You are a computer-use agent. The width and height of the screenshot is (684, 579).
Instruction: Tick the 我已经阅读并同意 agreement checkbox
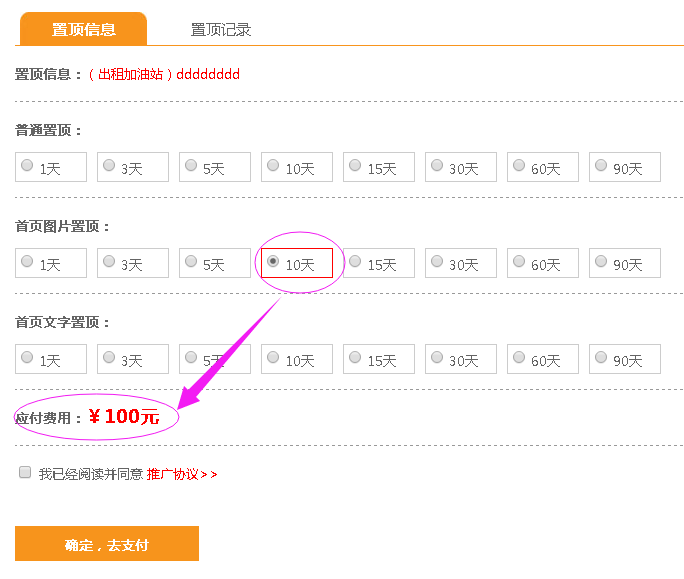tap(25, 473)
